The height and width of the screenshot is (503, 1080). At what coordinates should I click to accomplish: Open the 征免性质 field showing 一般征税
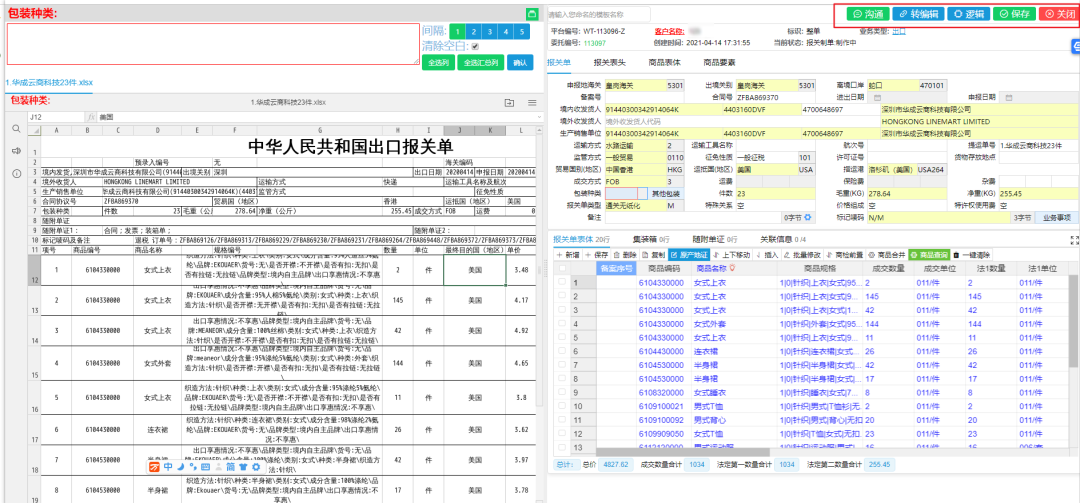[x=767, y=158]
